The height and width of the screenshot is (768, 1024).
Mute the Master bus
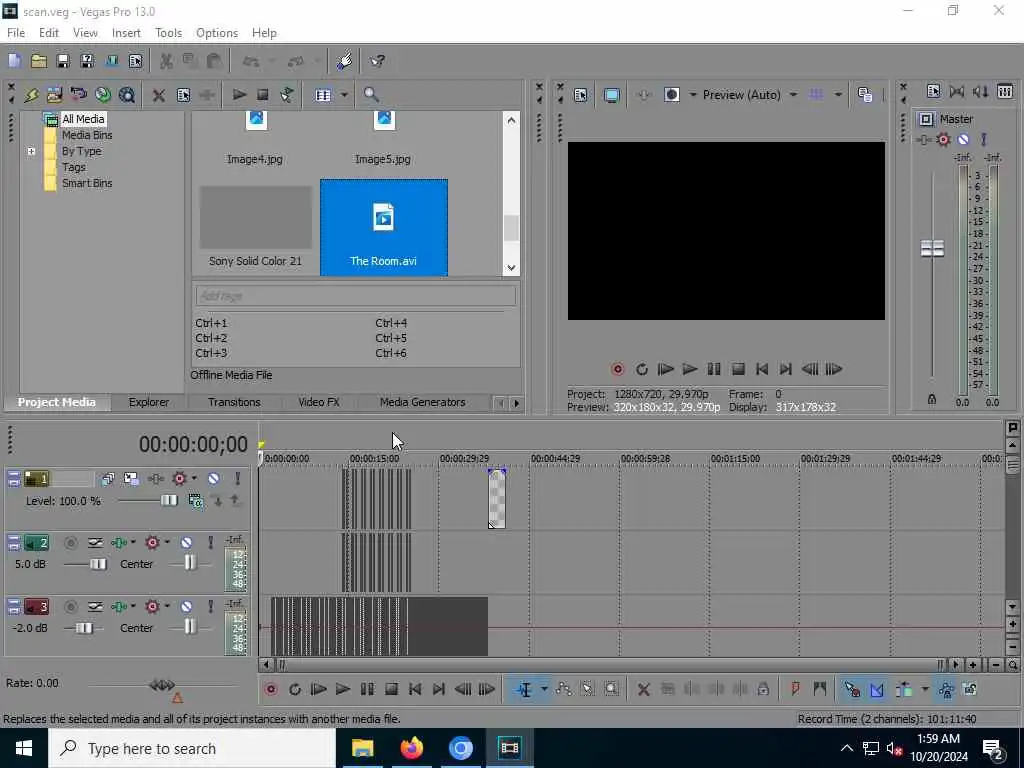click(963, 139)
